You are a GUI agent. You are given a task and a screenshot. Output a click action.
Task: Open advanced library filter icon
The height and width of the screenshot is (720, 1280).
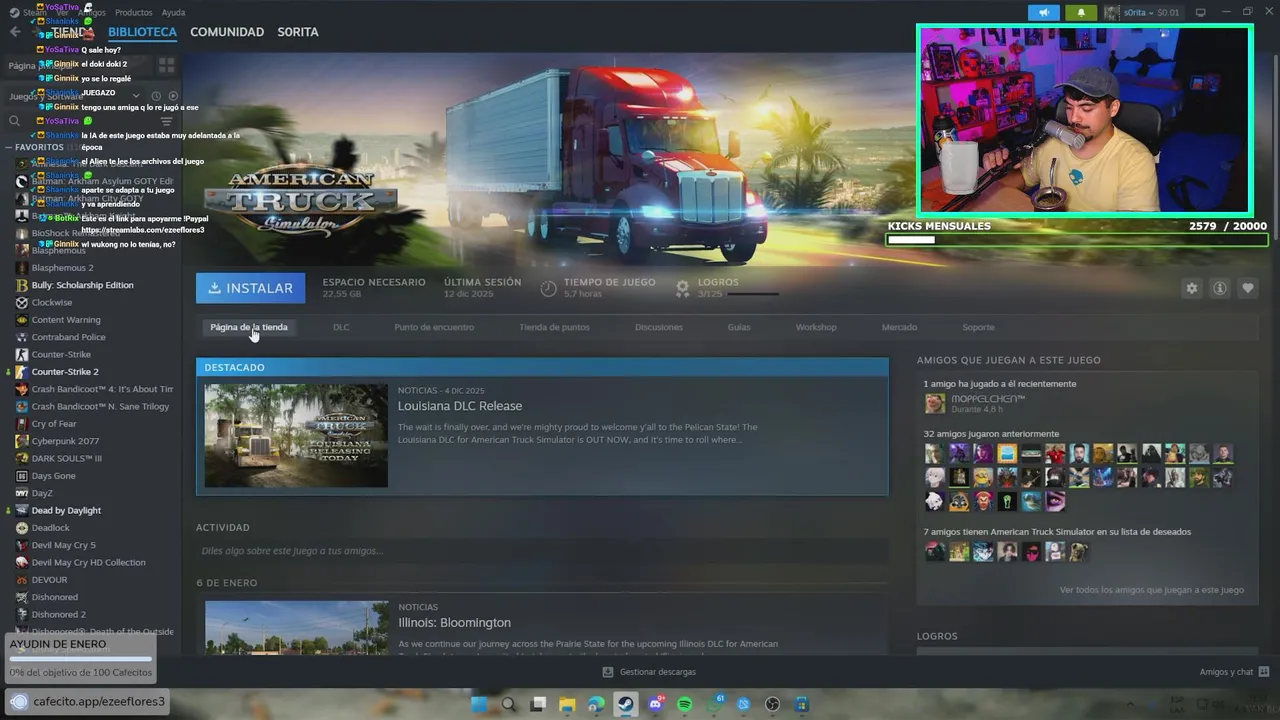(x=167, y=121)
